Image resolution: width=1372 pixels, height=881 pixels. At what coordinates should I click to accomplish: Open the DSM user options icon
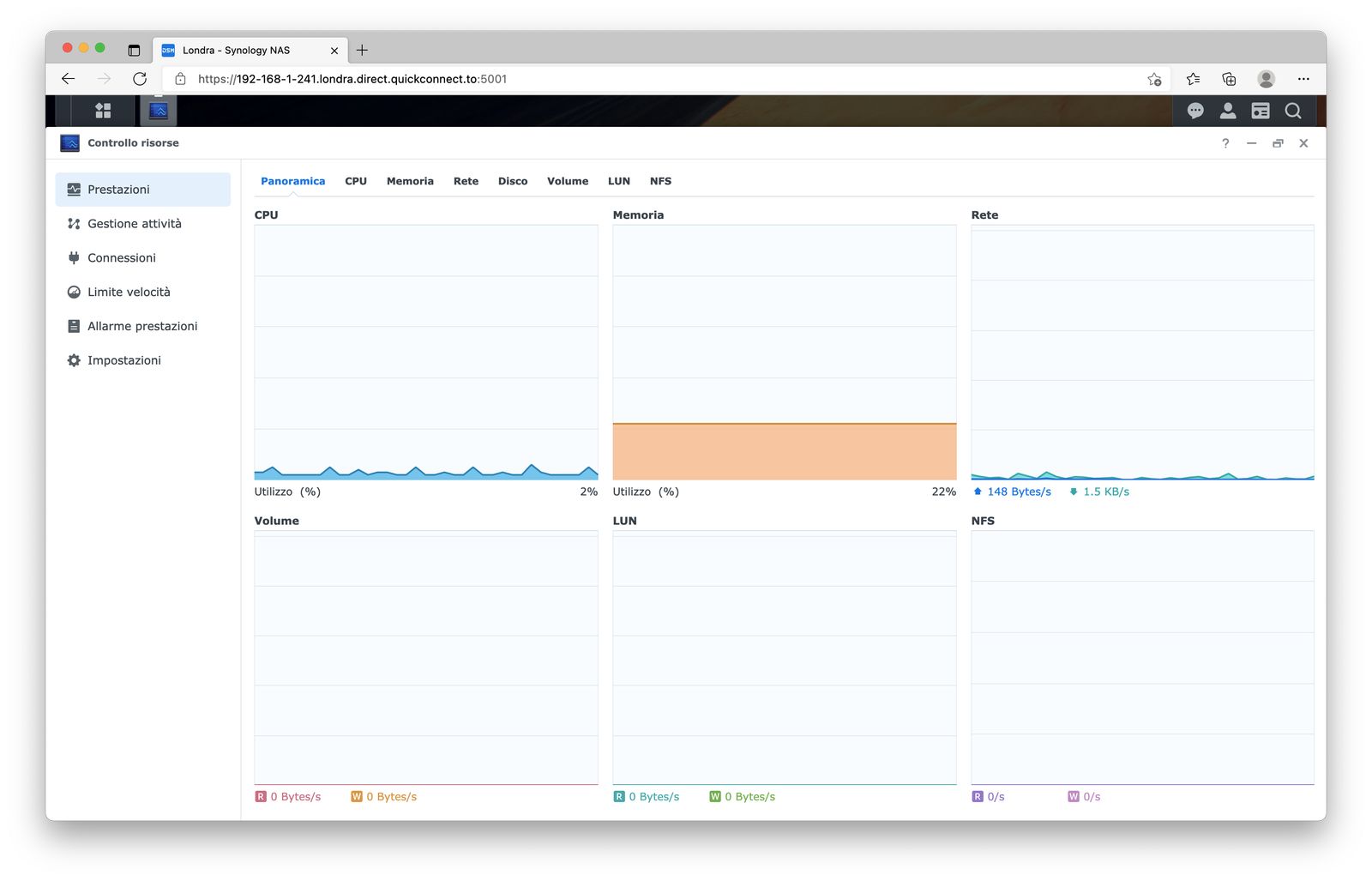click(1228, 111)
